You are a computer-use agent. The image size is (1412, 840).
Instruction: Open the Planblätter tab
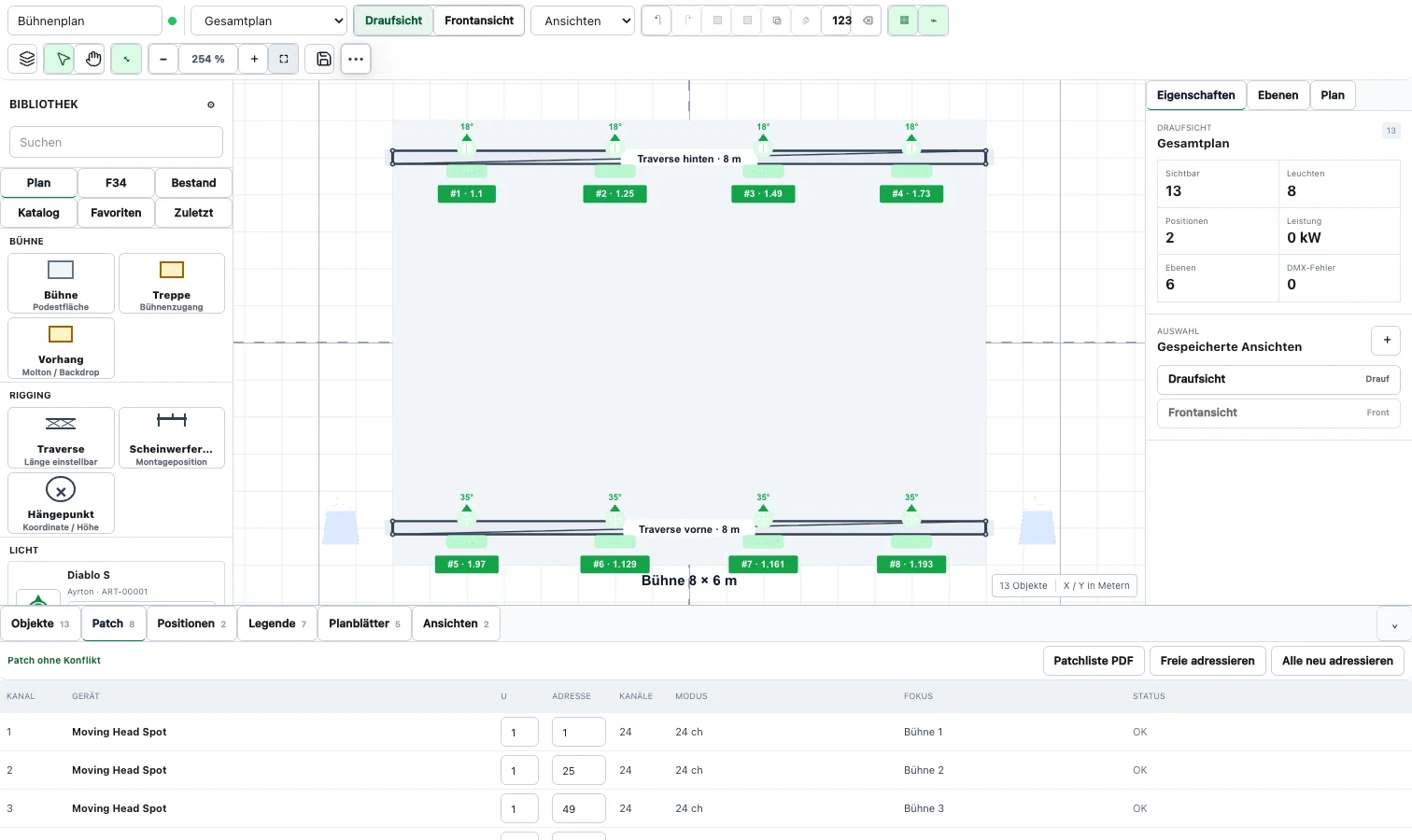[x=364, y=623]
